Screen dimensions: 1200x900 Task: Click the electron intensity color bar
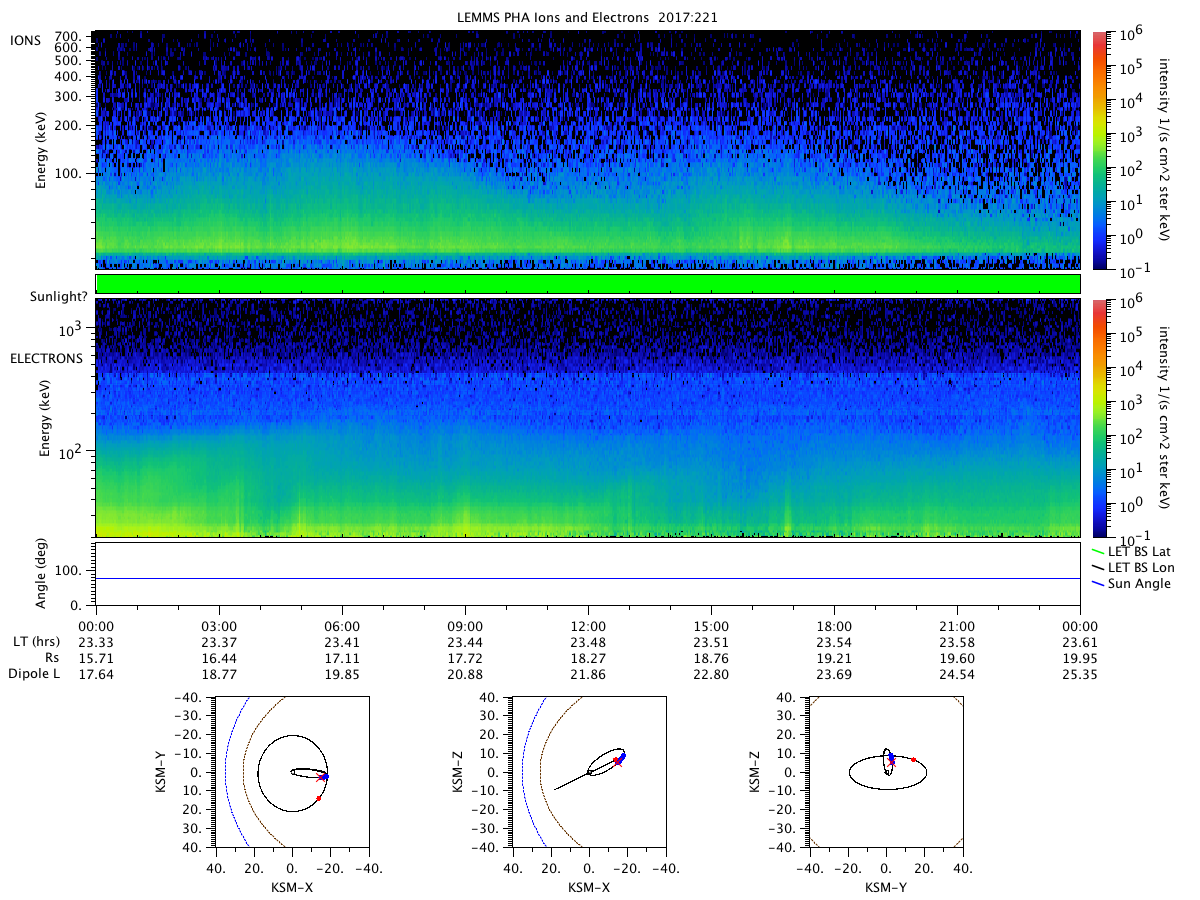[x=1098, y=418]
